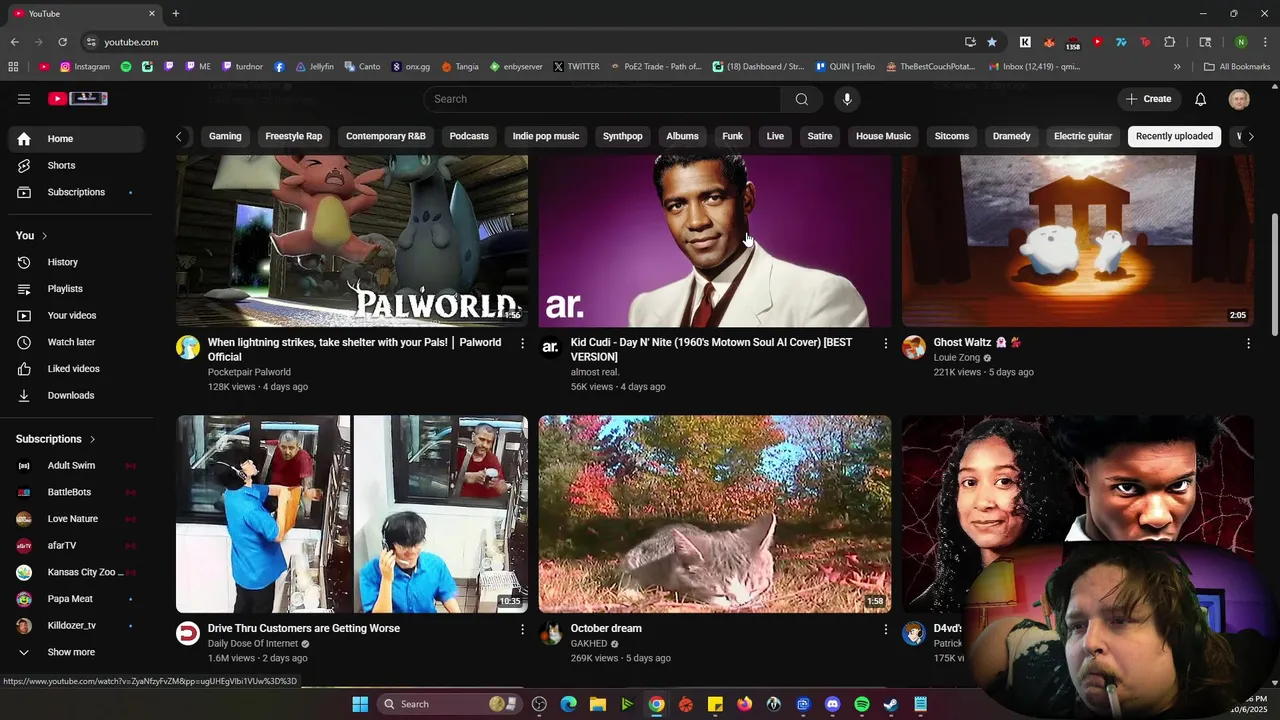Expand the Subscriptions section heading

click(56, 439)
